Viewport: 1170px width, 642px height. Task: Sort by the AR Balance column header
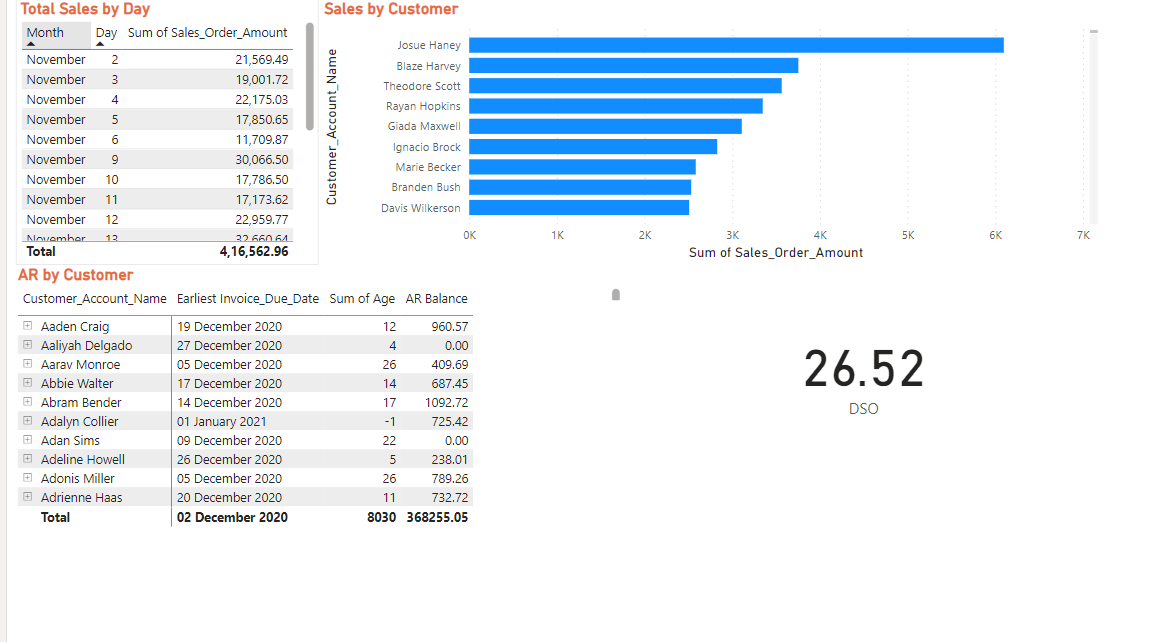[436, 298]
